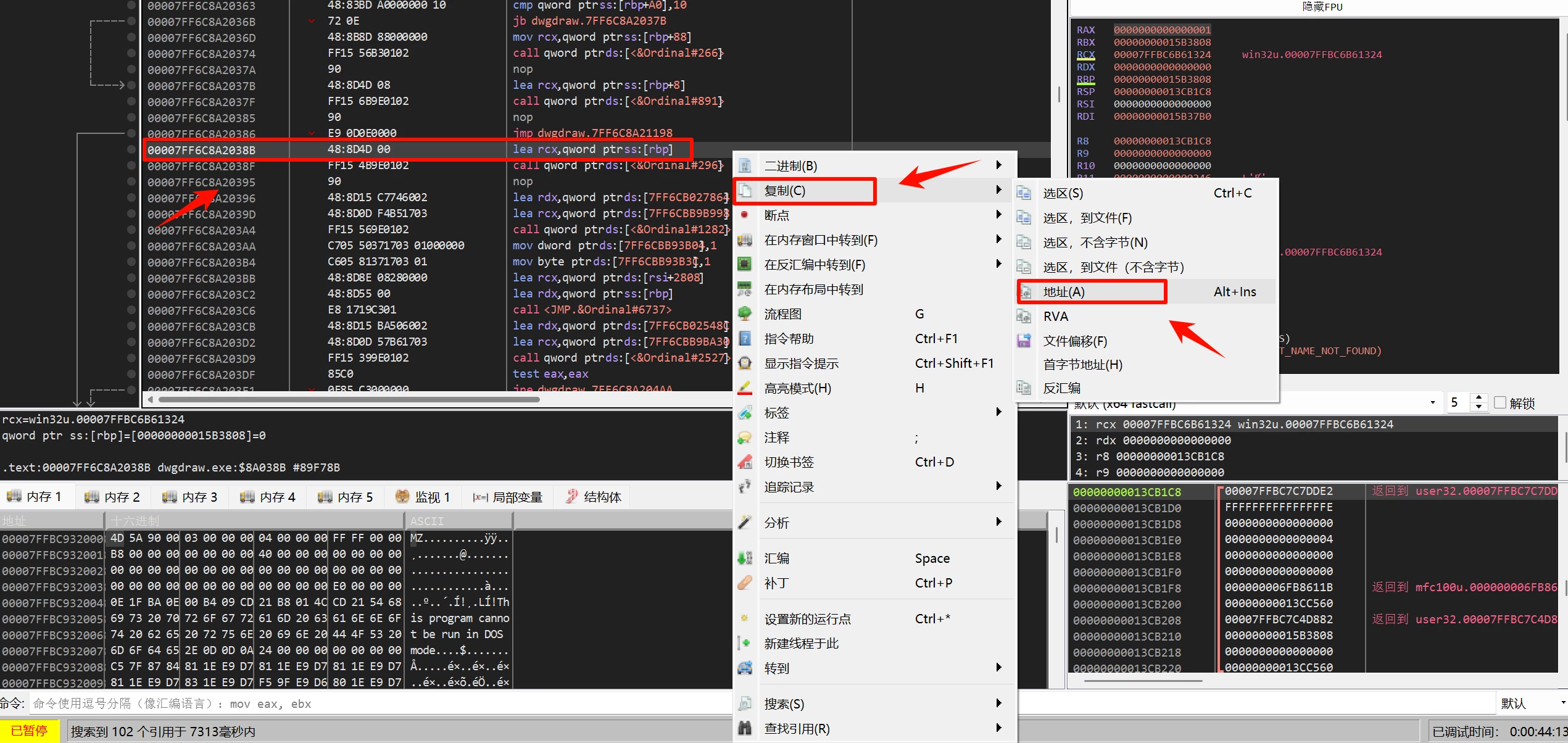Click the 流程图 graph icon
This screenshot has width=1568, height=743.
[x=745, y=314]
